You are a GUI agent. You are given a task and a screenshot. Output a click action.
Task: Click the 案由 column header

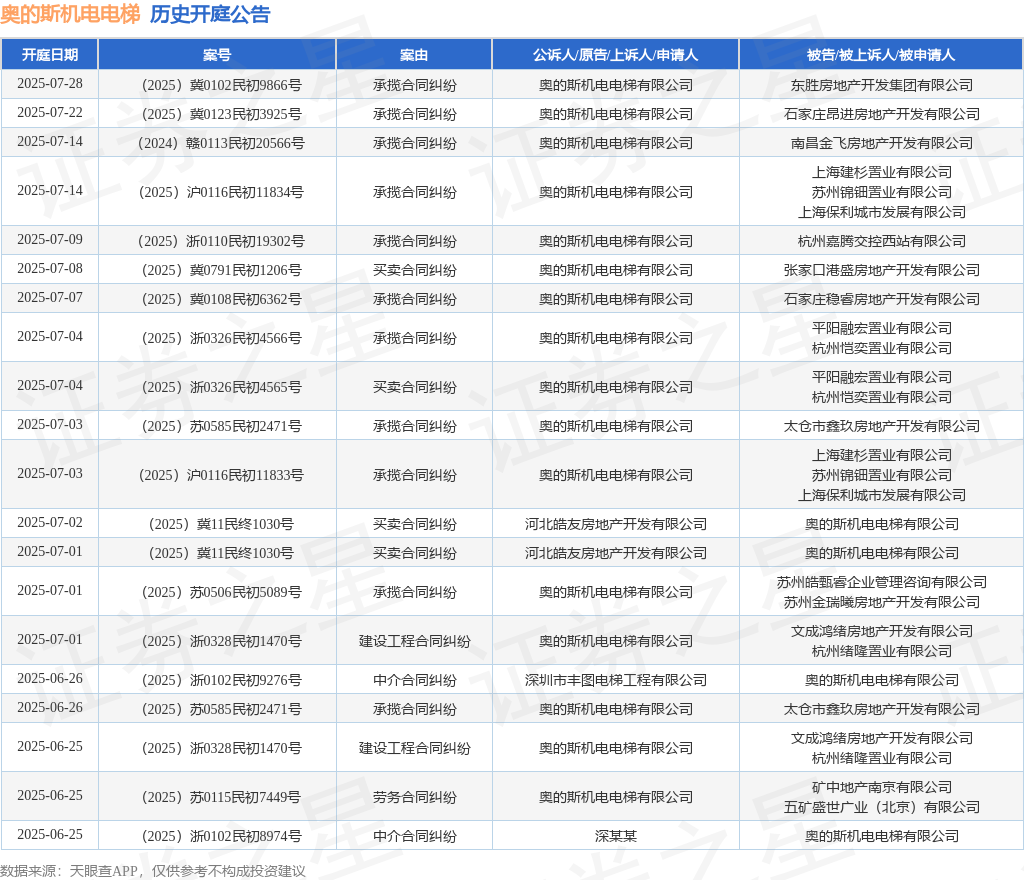click(414, 55)
